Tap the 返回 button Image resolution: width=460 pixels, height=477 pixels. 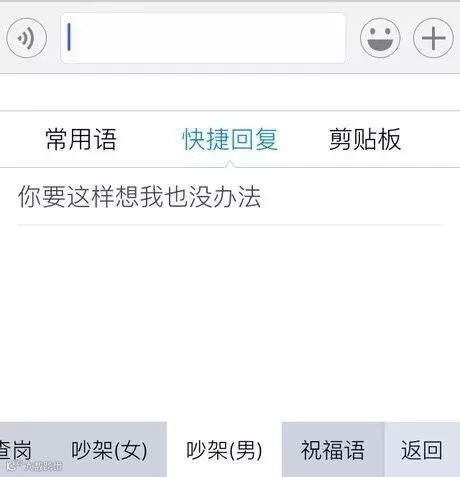[422, 450]
